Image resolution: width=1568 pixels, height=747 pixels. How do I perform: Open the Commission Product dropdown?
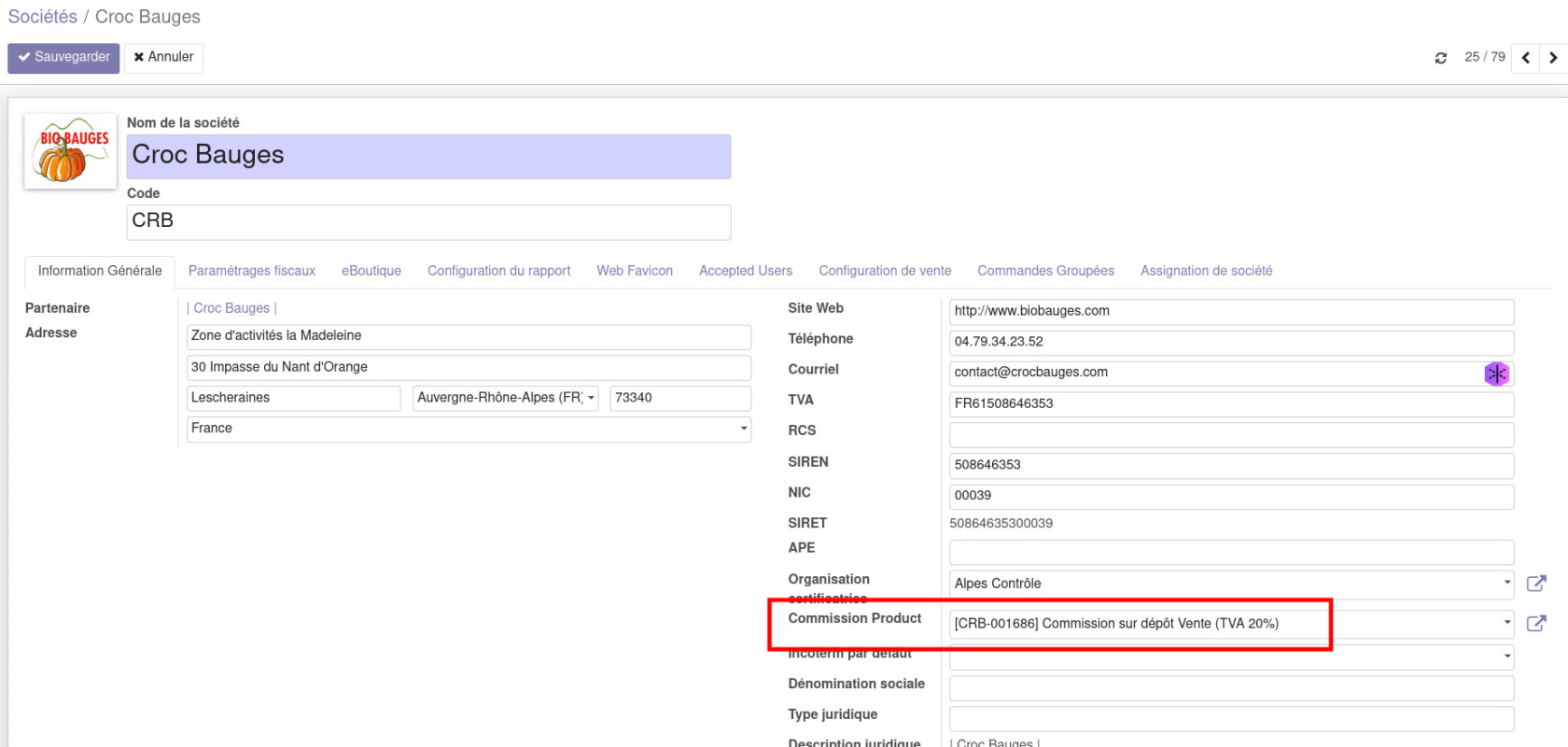(1506, 623)
